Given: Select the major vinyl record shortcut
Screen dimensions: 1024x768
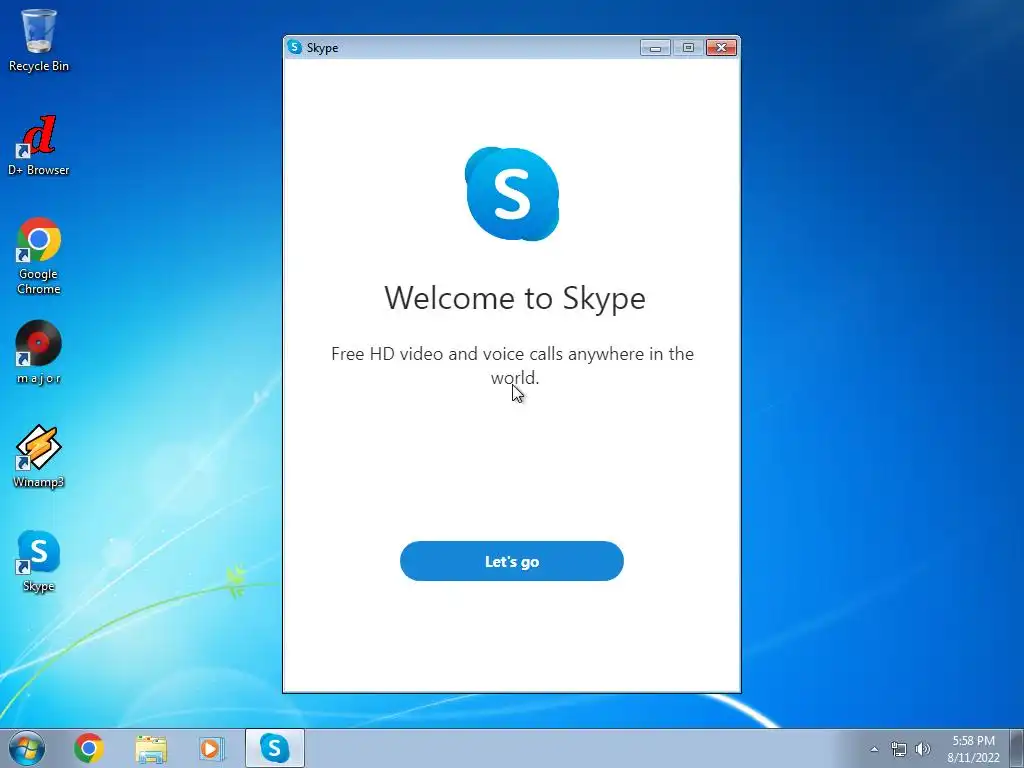Looking at the screenshot, I should (x=39, y=353).
